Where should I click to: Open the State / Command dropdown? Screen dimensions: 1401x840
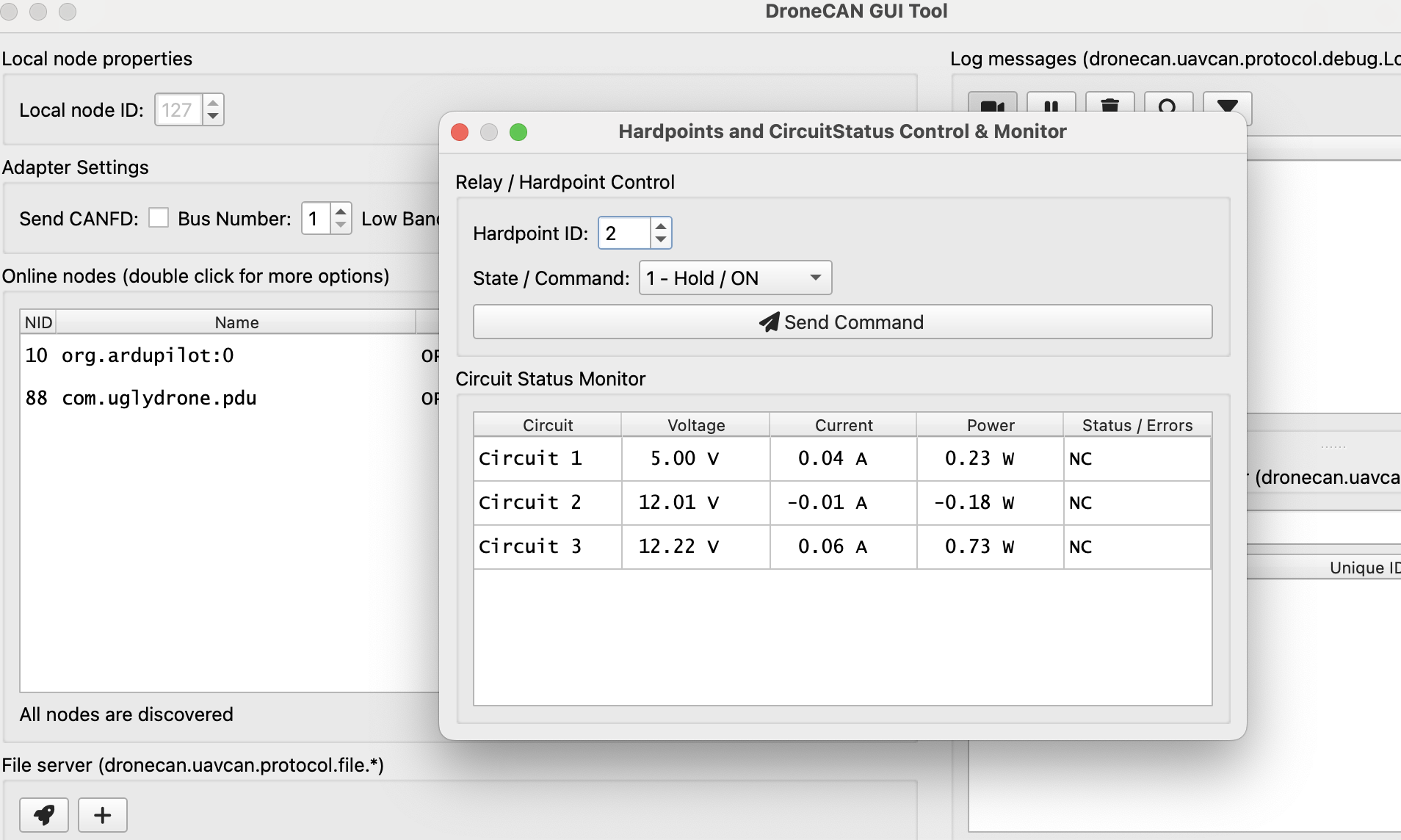735,278
